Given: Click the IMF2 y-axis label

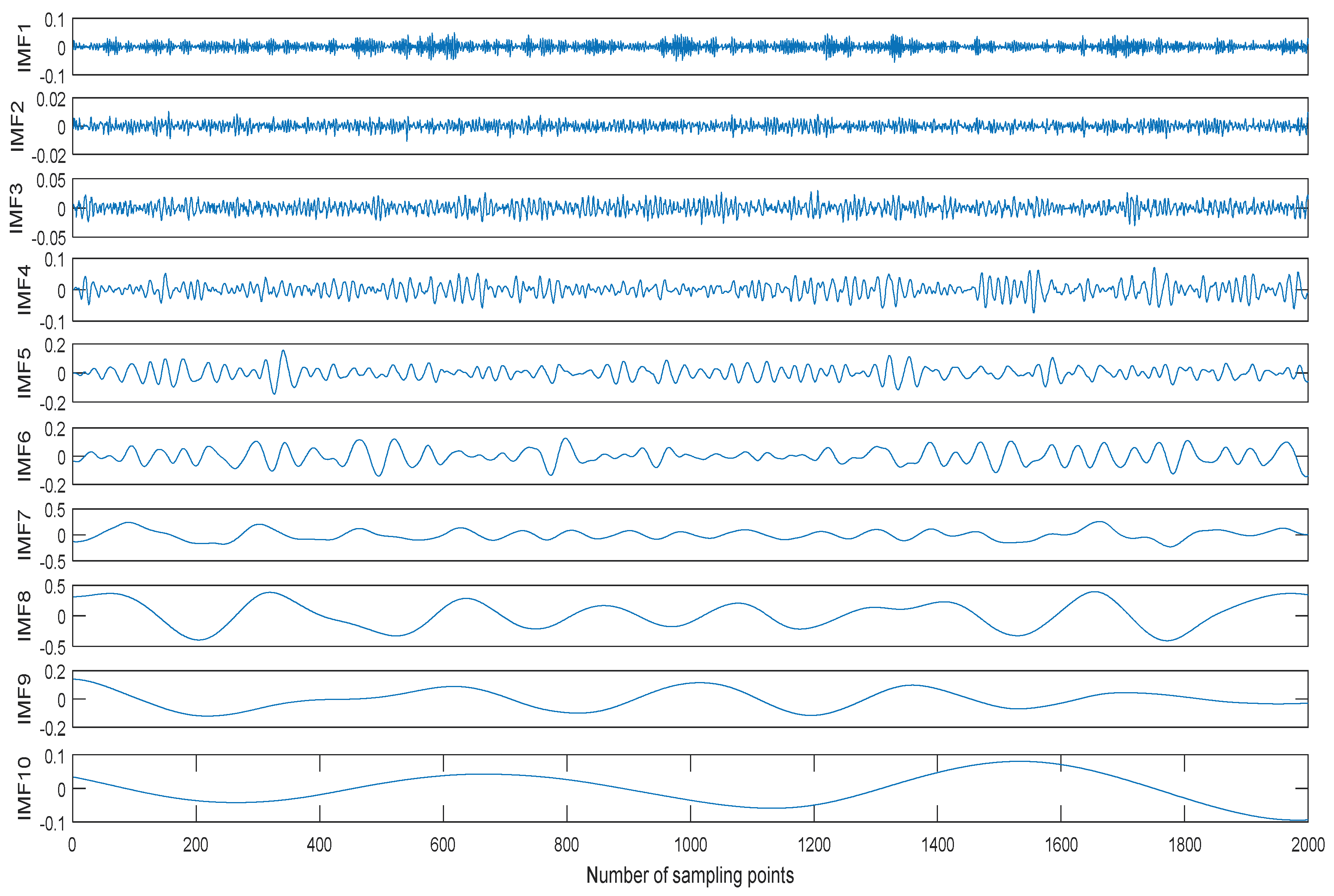Looking at the screenshot, I should (x=17, y=126).
